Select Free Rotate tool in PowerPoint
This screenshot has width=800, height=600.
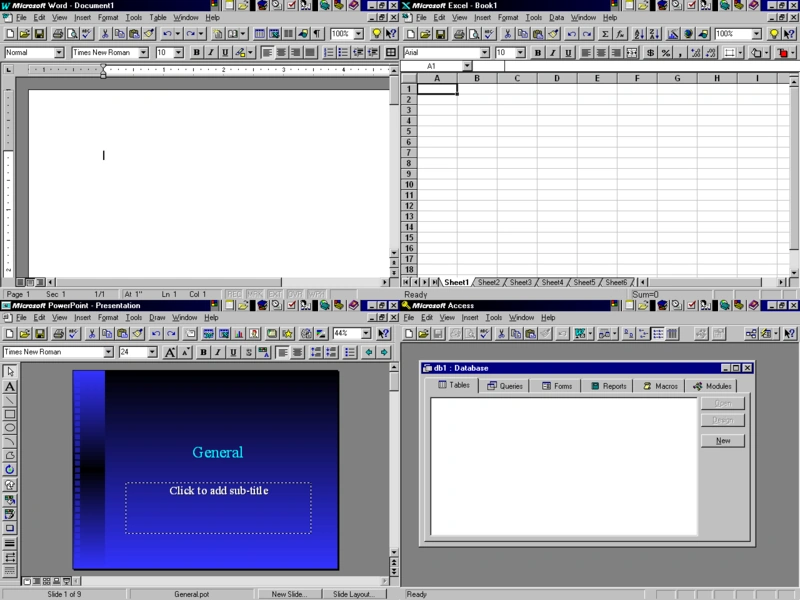(x=10, y=469)
